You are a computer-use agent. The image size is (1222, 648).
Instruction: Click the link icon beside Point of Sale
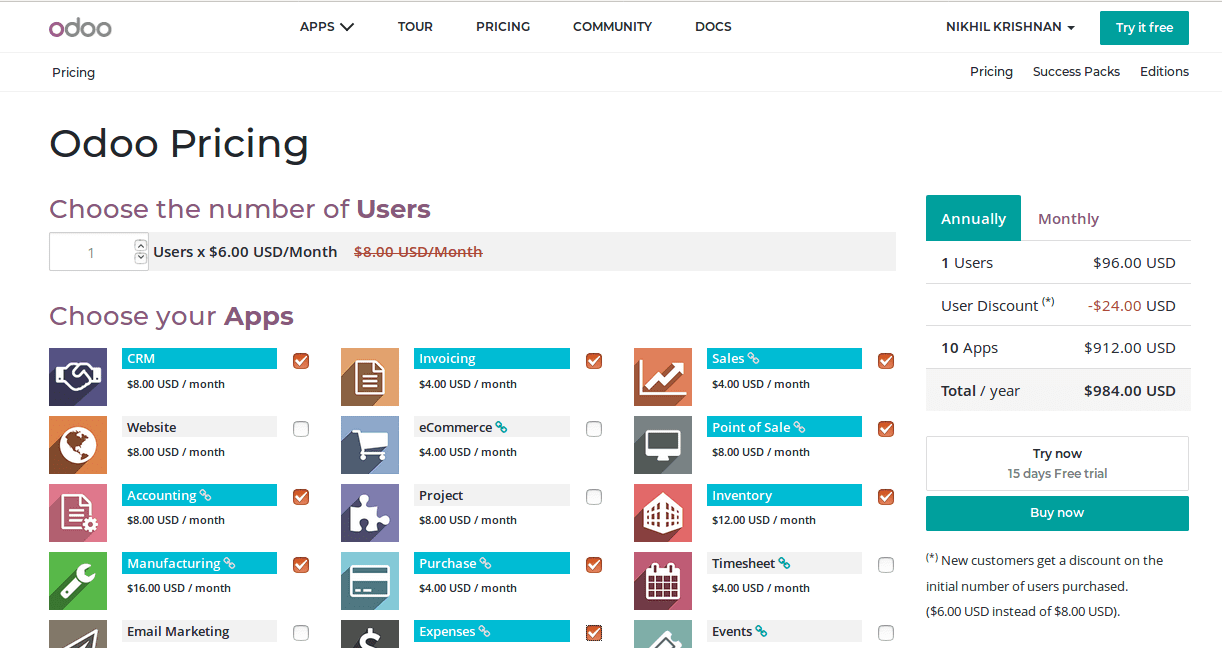[x=799, y=427]
